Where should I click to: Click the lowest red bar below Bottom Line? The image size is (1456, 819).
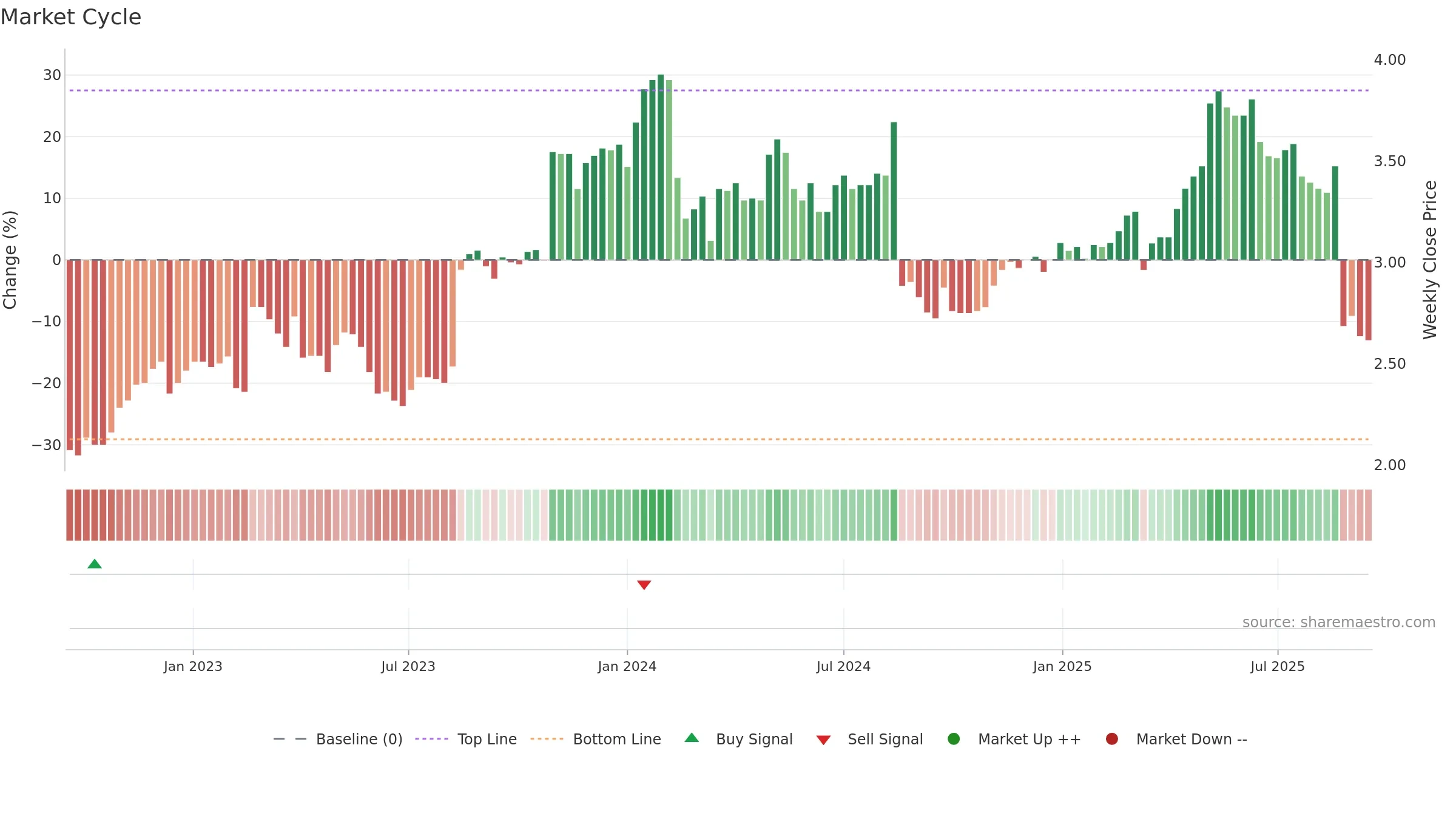click(78, 358)
